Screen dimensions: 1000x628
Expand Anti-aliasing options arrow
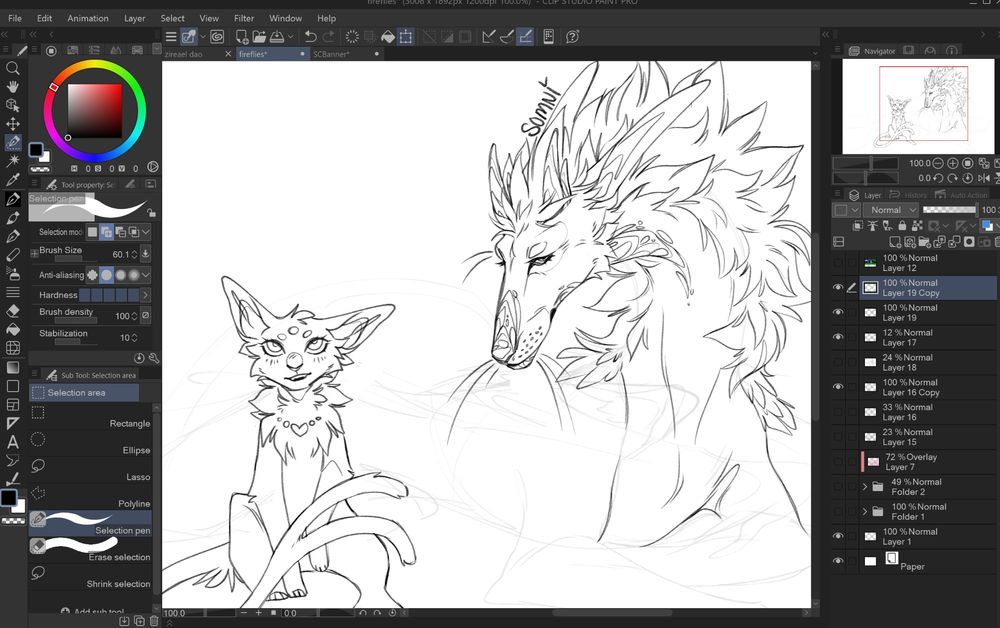pos(146,275)
